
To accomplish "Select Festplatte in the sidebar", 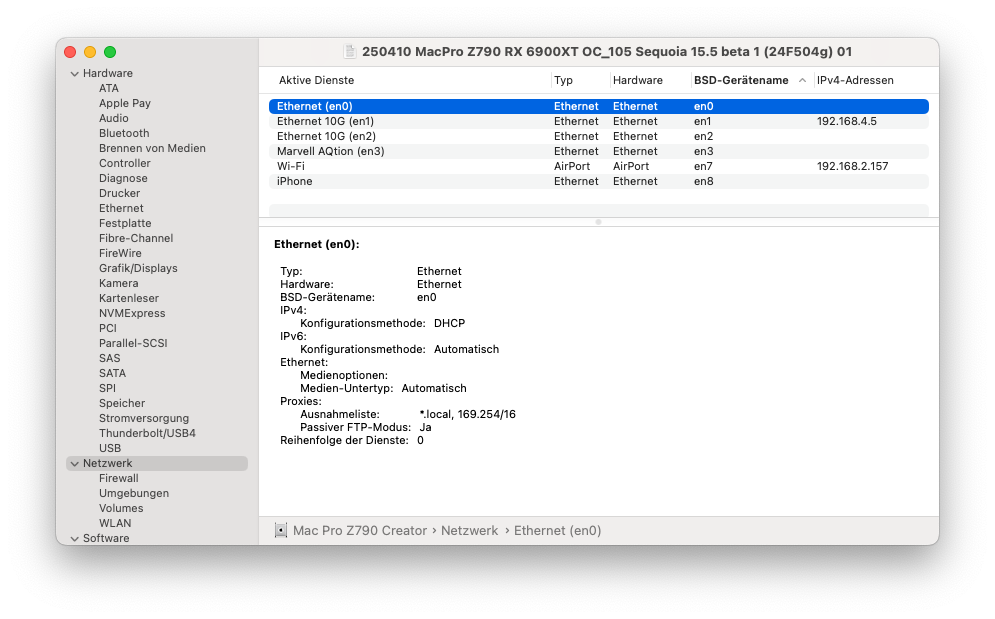I will pyautogui.click(x=125, y=223).
